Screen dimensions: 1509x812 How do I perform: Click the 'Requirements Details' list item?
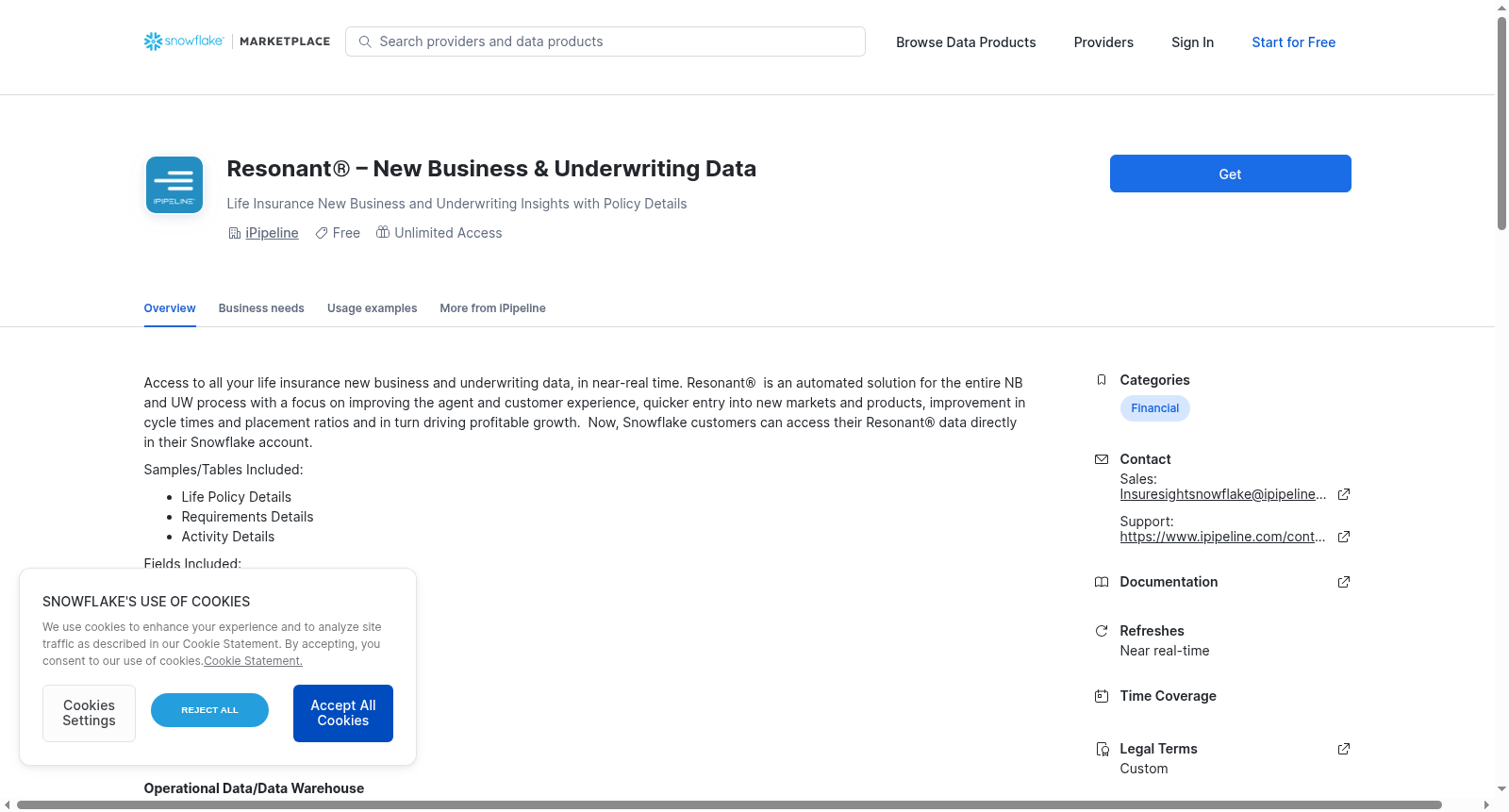(247, 517)
